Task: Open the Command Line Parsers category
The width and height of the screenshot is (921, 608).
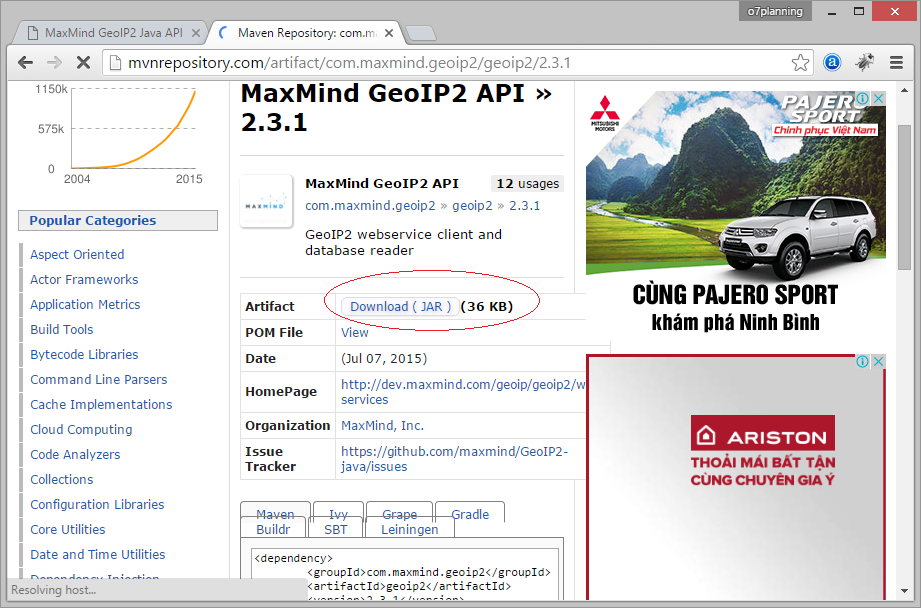Action: (99, 379)
